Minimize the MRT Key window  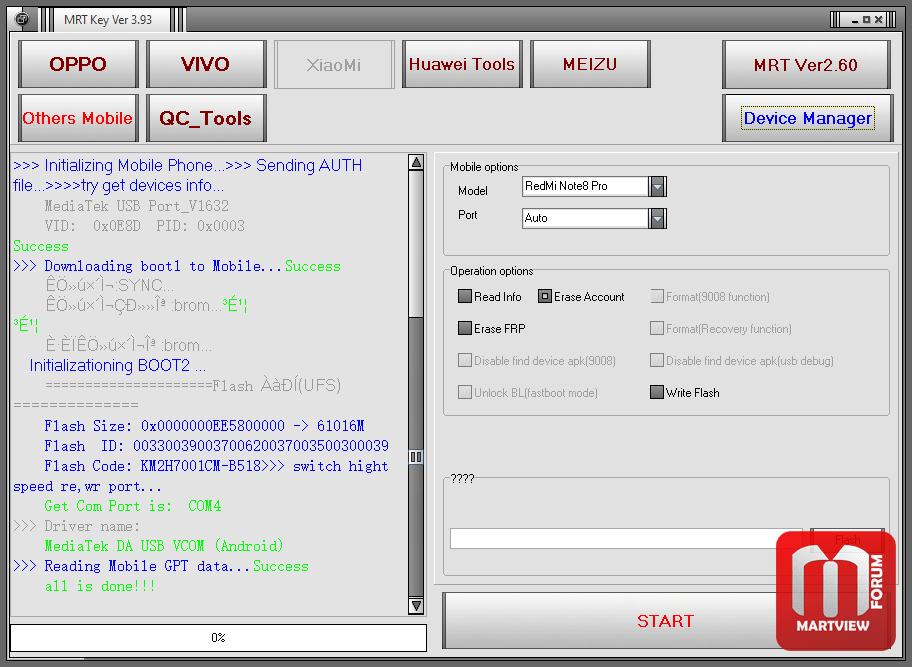(x=855, y=20)
